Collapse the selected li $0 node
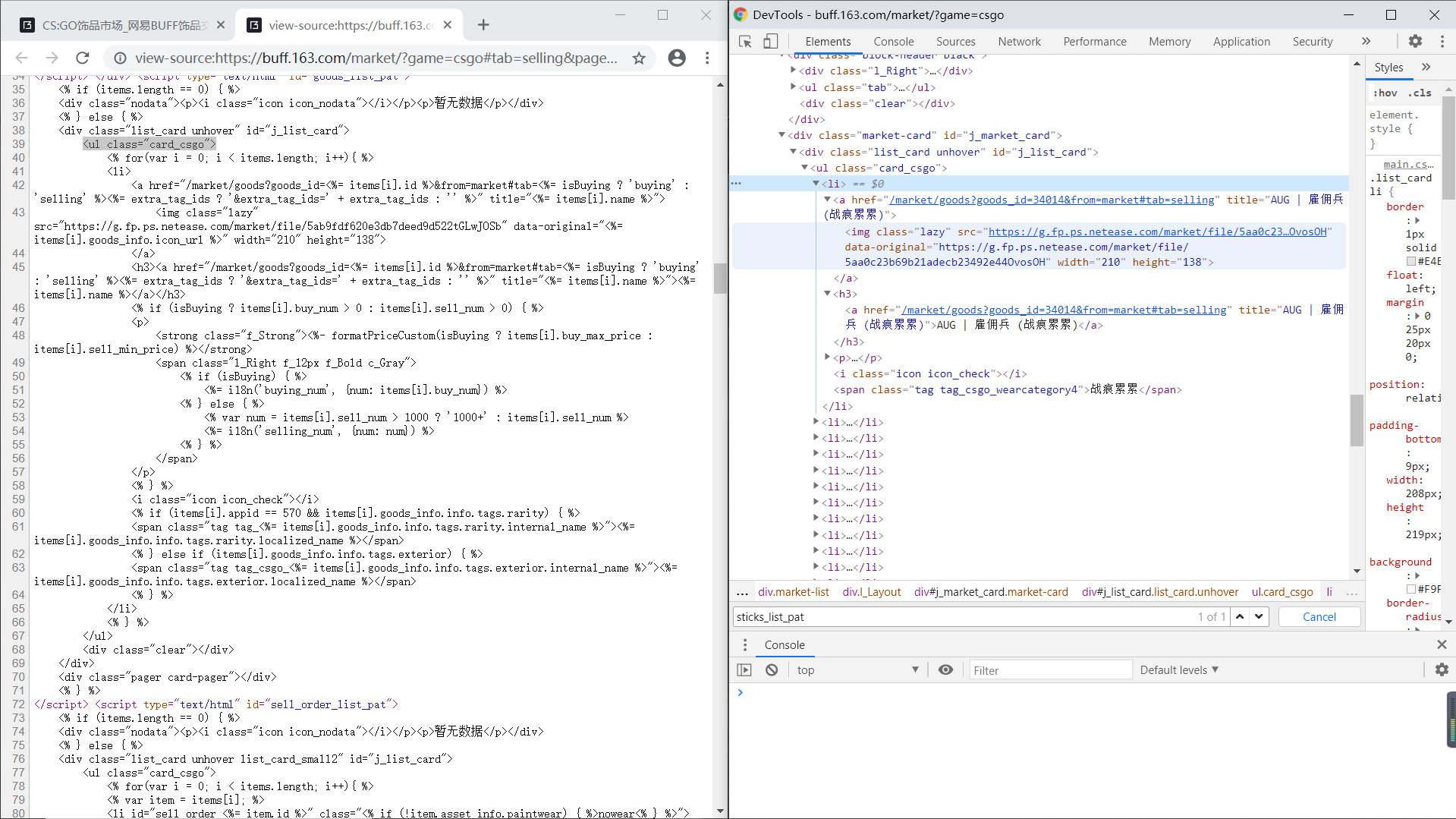This screenshot has height=819, width=1456. coord(816,184)
